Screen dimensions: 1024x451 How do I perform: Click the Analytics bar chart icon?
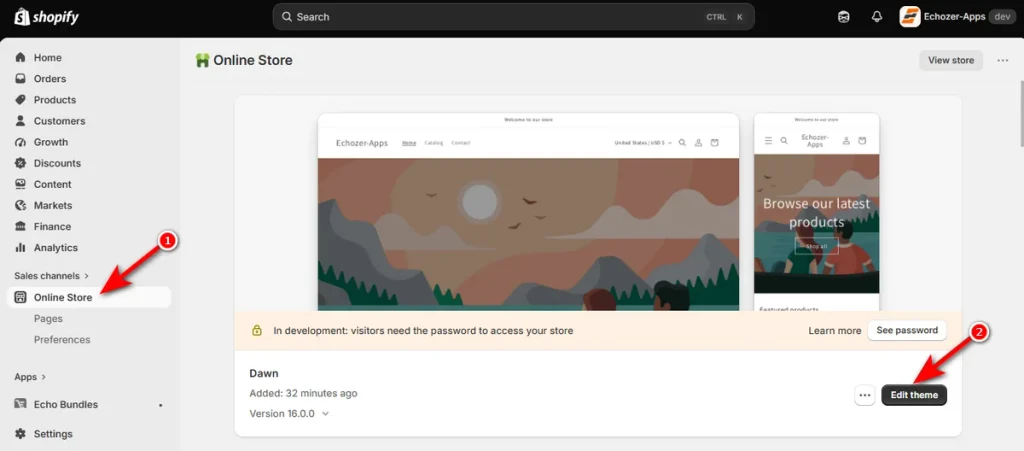point(20,247)
